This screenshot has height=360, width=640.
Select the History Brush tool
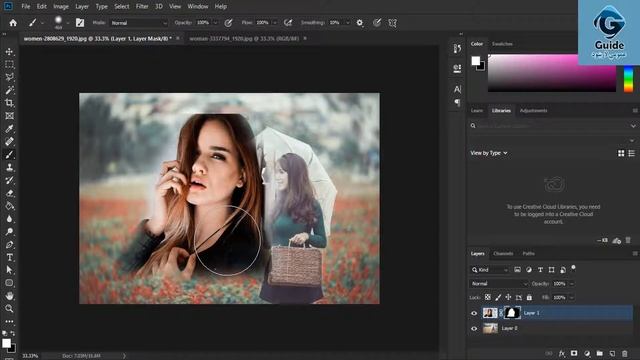click(x=9, y=180)
